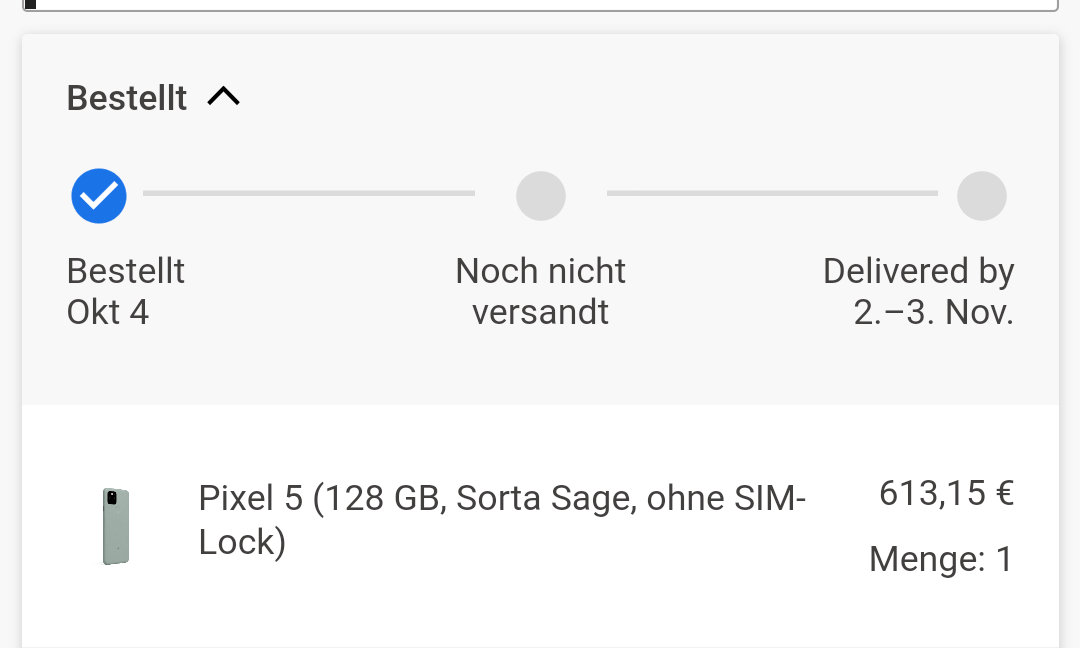The width and height of the screenshot is (1080, 648).
Task: Click the word versandt in the middle step
Action: click(x=541, y=312)
